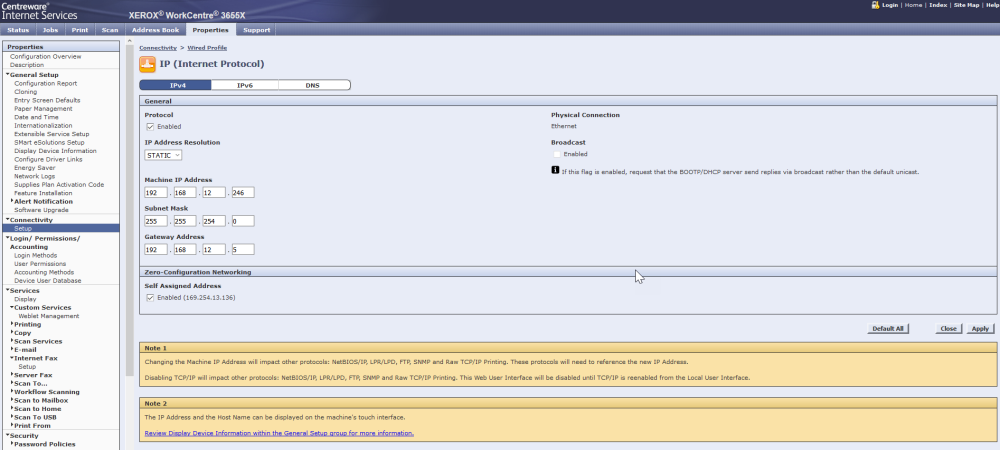Open the IP Address Resolution STATIC dropdown
The image size is (1000, 450).
(x=163, y=155)
